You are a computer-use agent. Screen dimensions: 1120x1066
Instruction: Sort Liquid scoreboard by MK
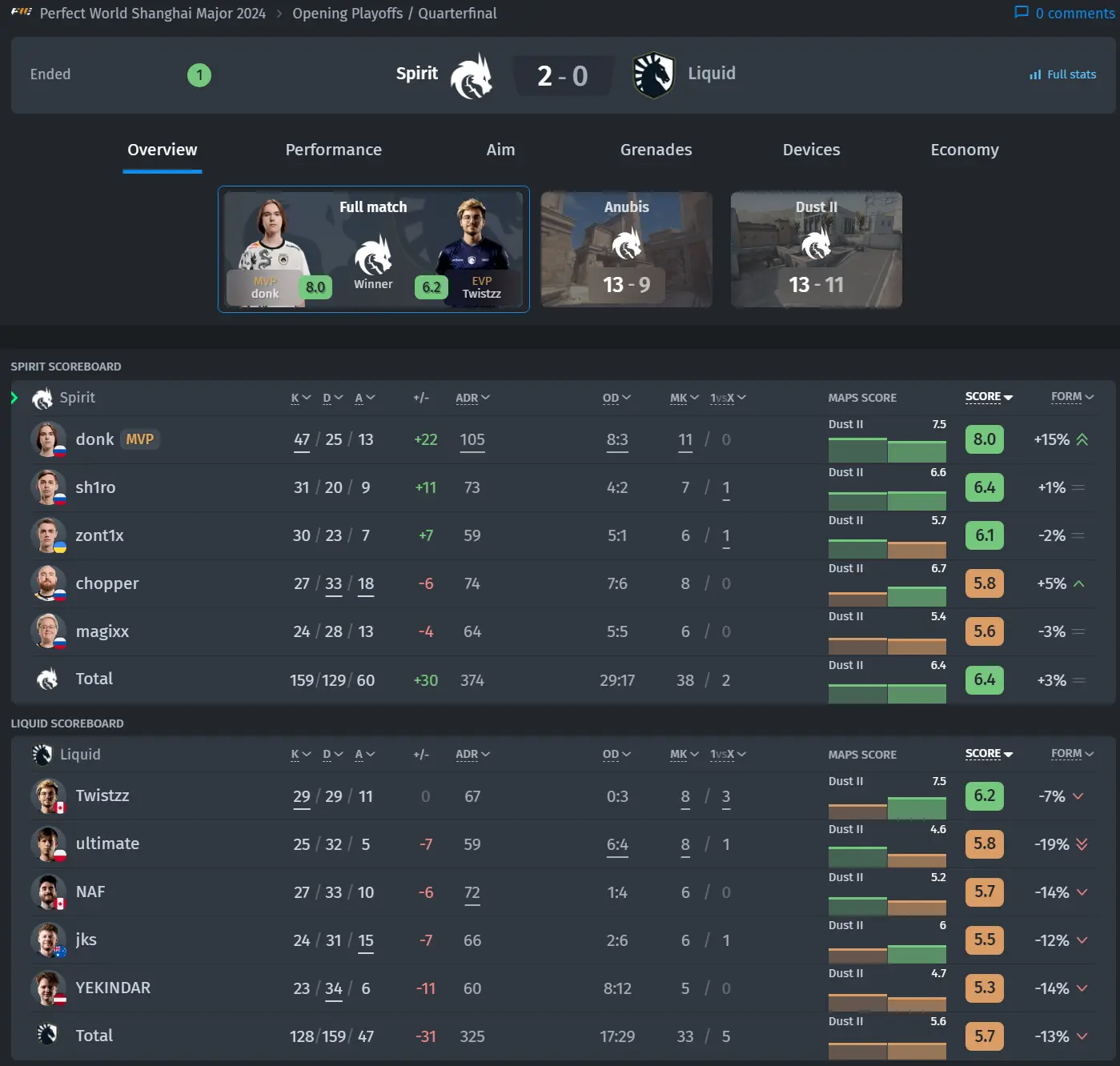[x=684, y=755]
